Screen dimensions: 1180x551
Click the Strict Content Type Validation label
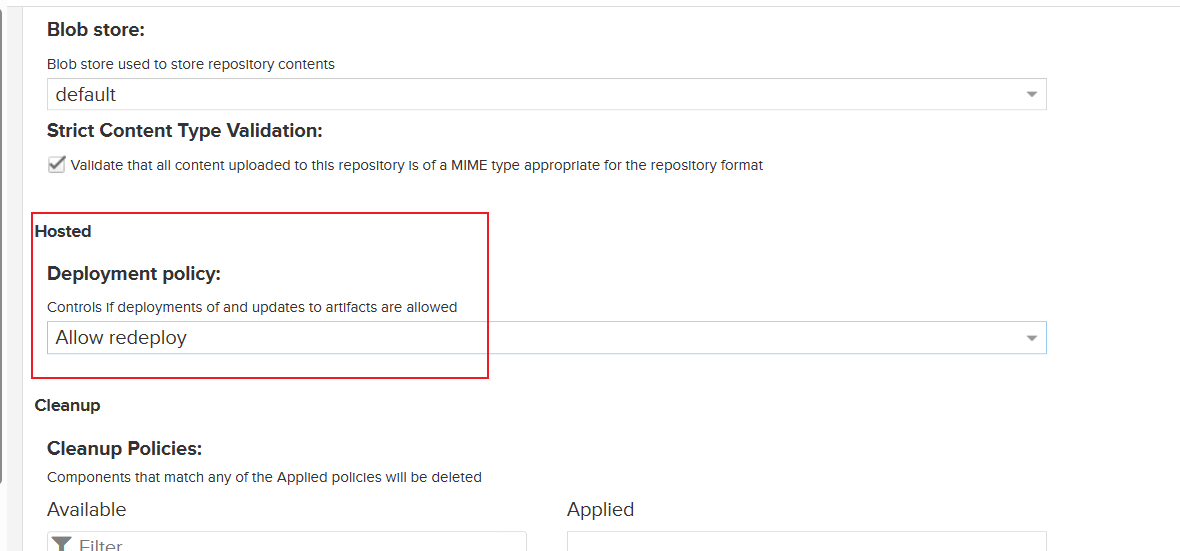[185, 131]
